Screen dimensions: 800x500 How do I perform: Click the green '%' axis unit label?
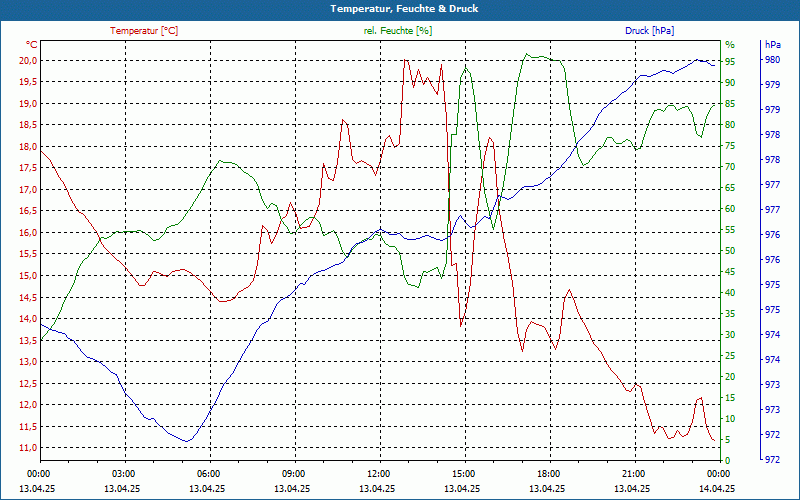(x=730, y=44)
